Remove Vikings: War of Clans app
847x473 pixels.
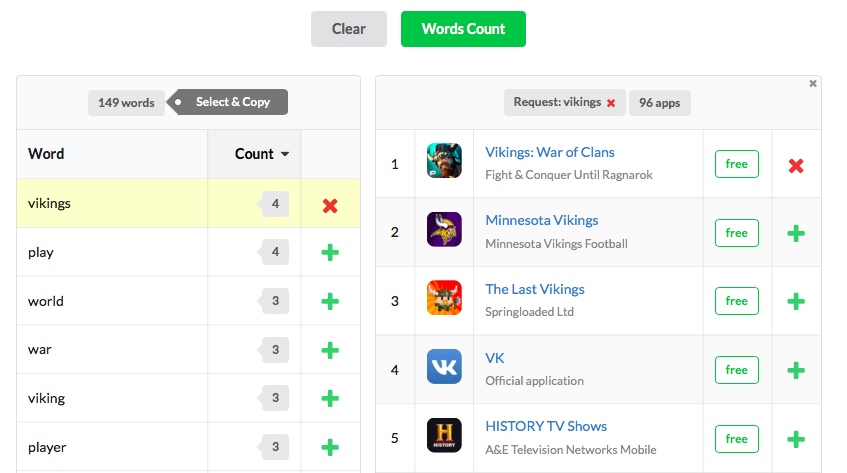click(x=796, y=165)
